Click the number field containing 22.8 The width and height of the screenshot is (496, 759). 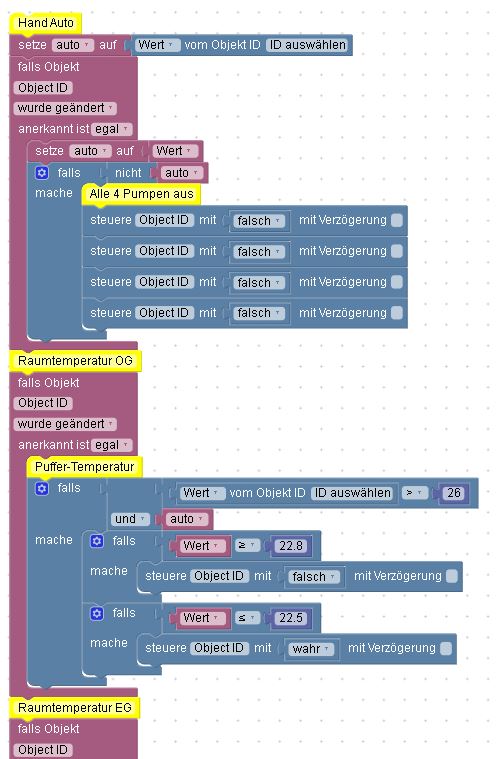pos(291,546)
